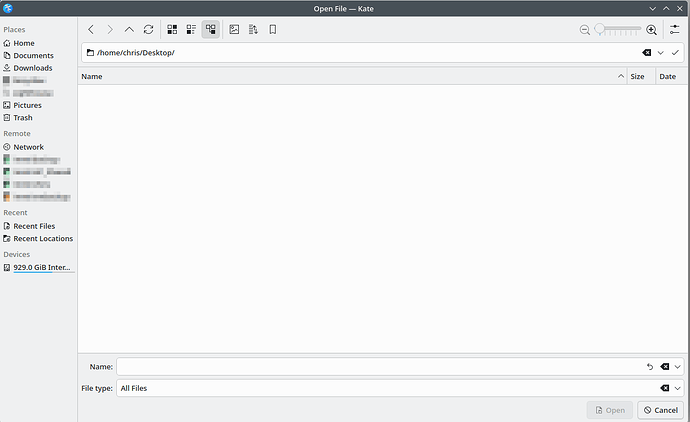The image size is (690, 422).
Task: Switch to compact list view
Action: point(191,30)
